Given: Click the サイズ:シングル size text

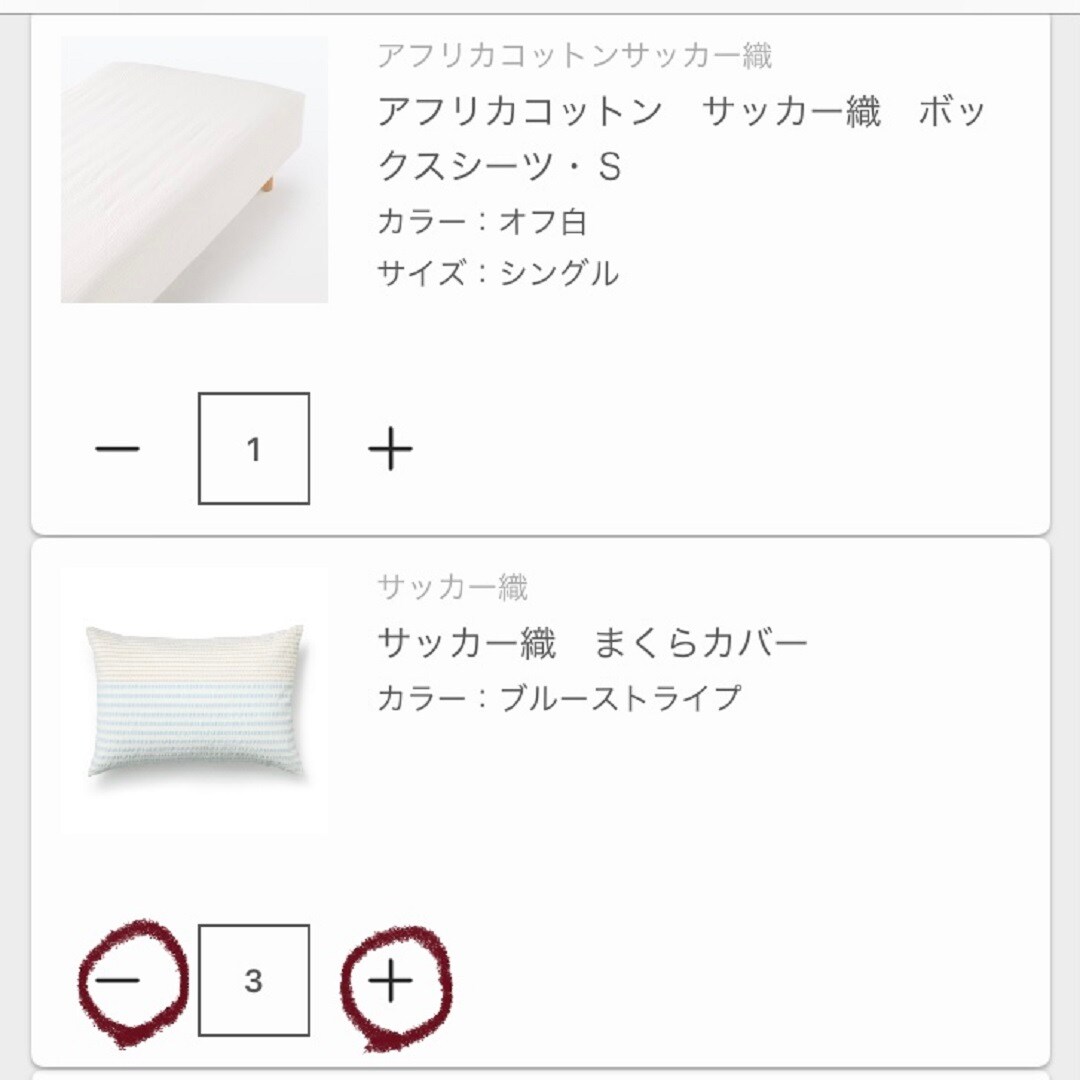Looking at the screenshot, I should [497, 272].
